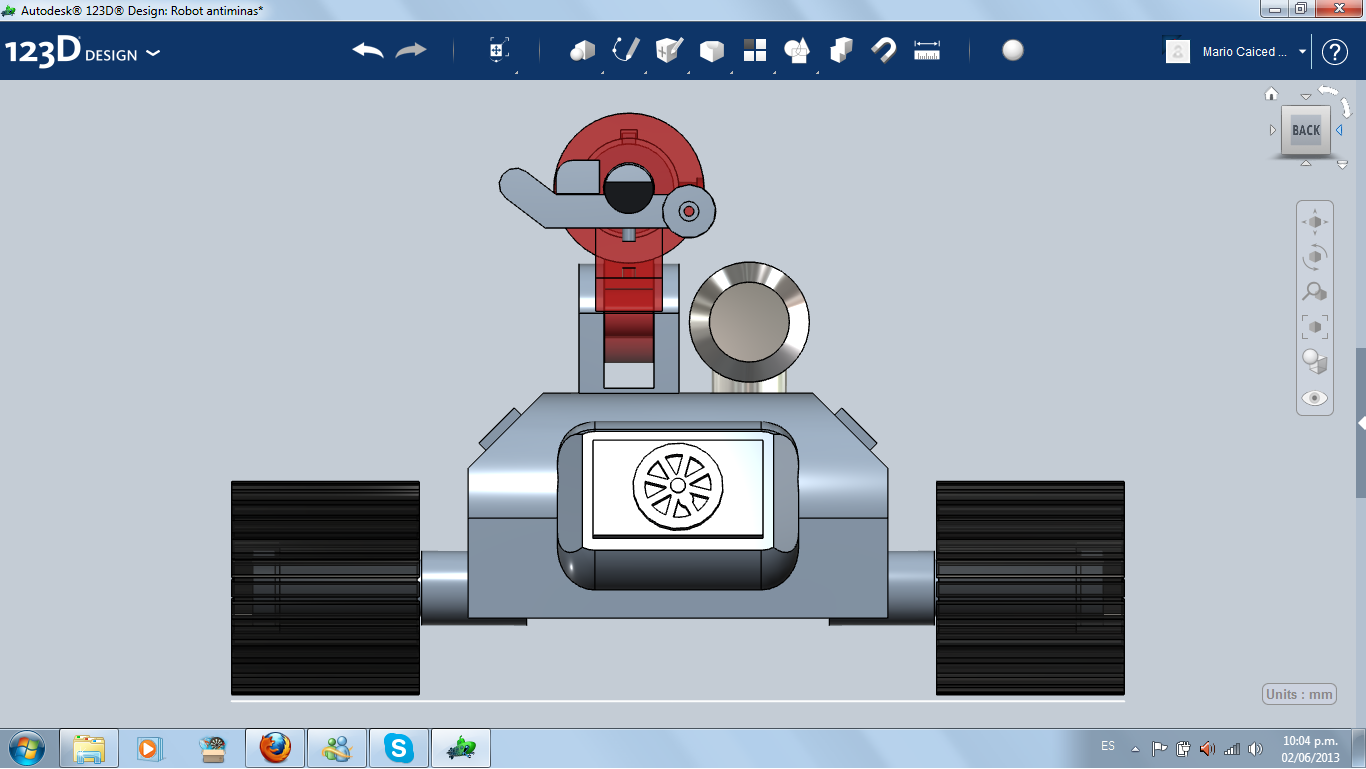Open Windows Live Messenger from taskbar
1366x769 pixels.
tap(337, 748)
